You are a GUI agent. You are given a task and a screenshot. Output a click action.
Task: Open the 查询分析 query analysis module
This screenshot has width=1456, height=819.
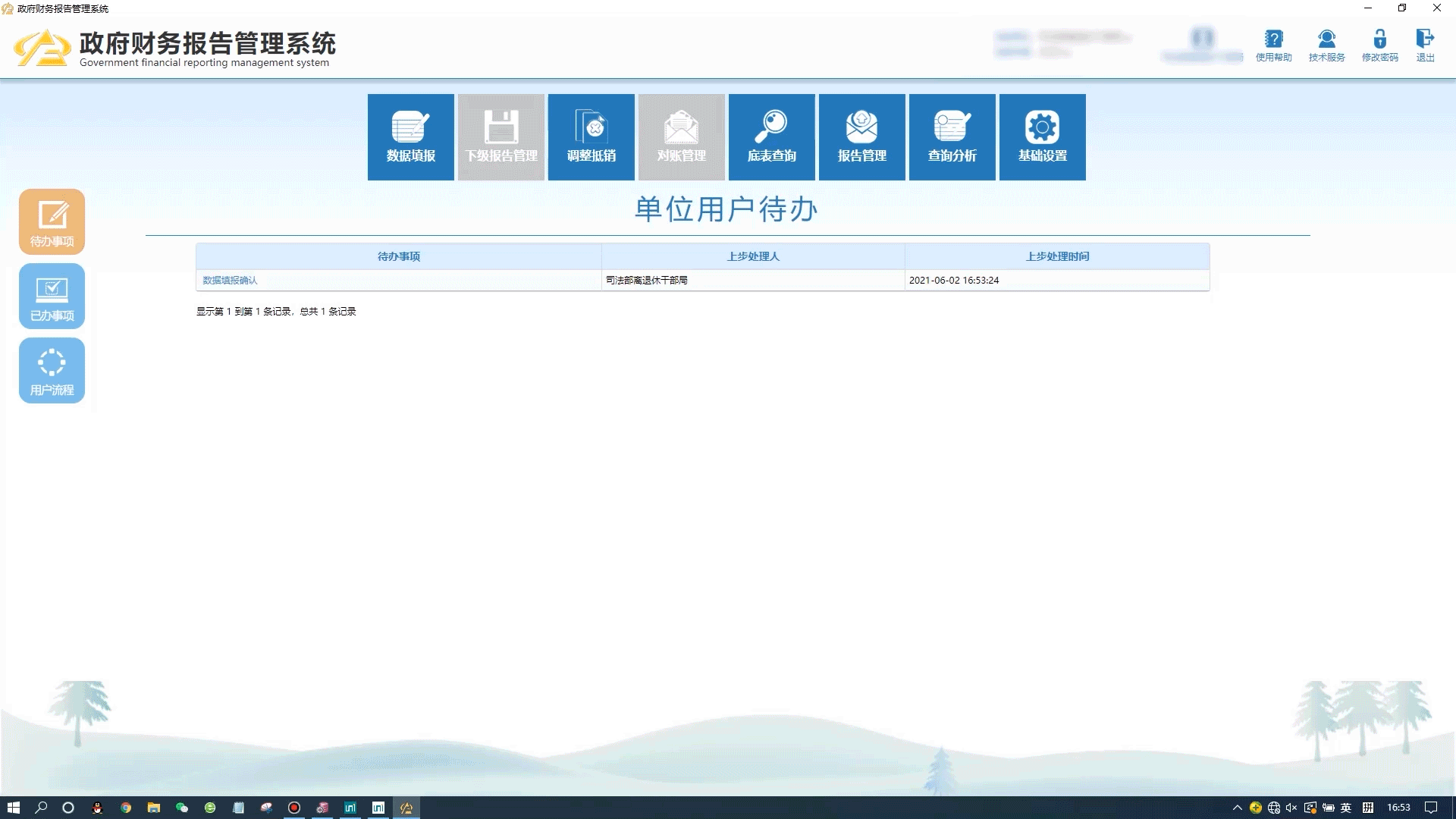(952, 137)
